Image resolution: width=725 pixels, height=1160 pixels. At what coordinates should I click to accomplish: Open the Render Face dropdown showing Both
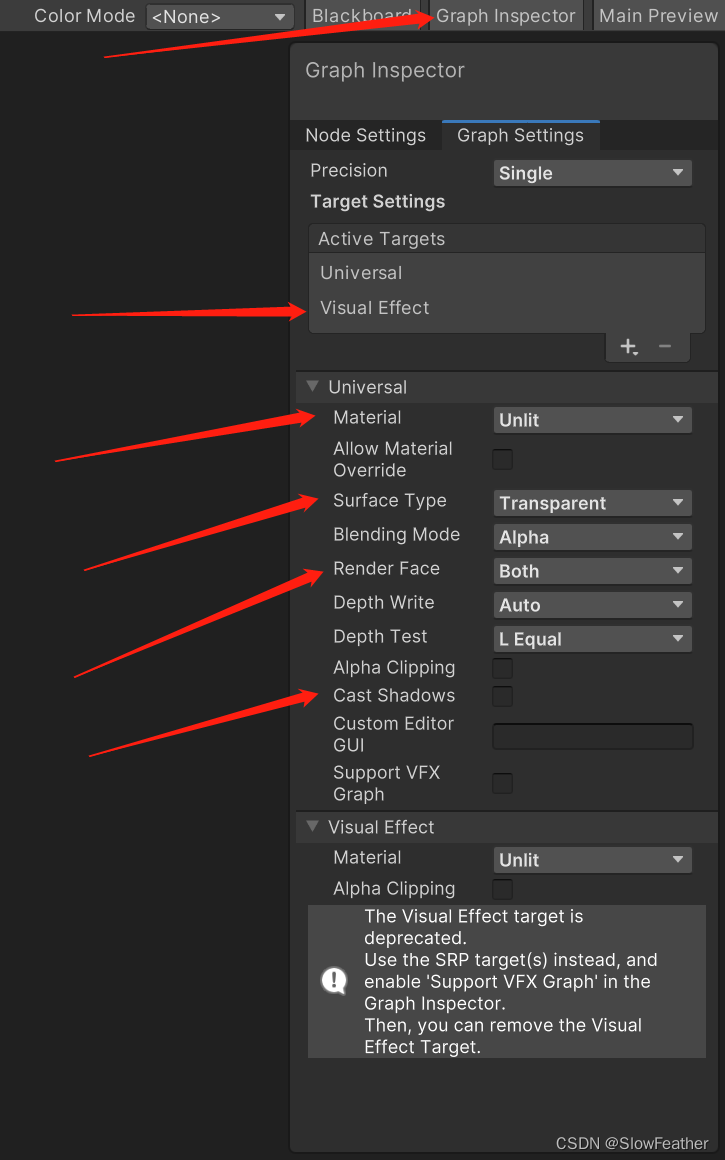pos(591,571)
